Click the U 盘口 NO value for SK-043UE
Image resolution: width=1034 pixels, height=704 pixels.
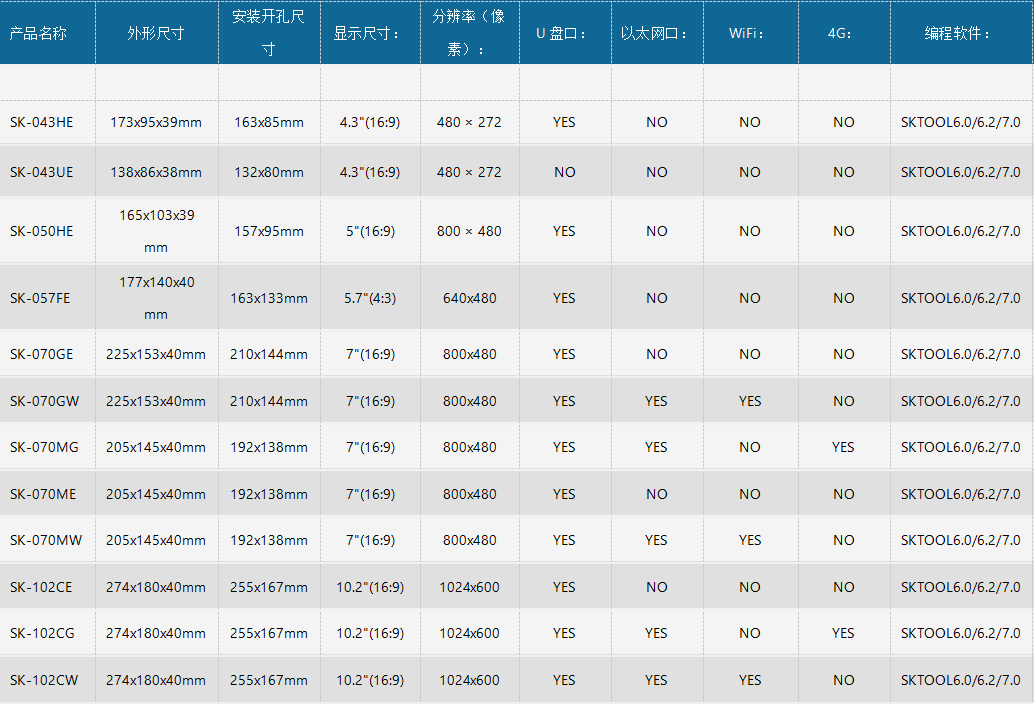564,172
